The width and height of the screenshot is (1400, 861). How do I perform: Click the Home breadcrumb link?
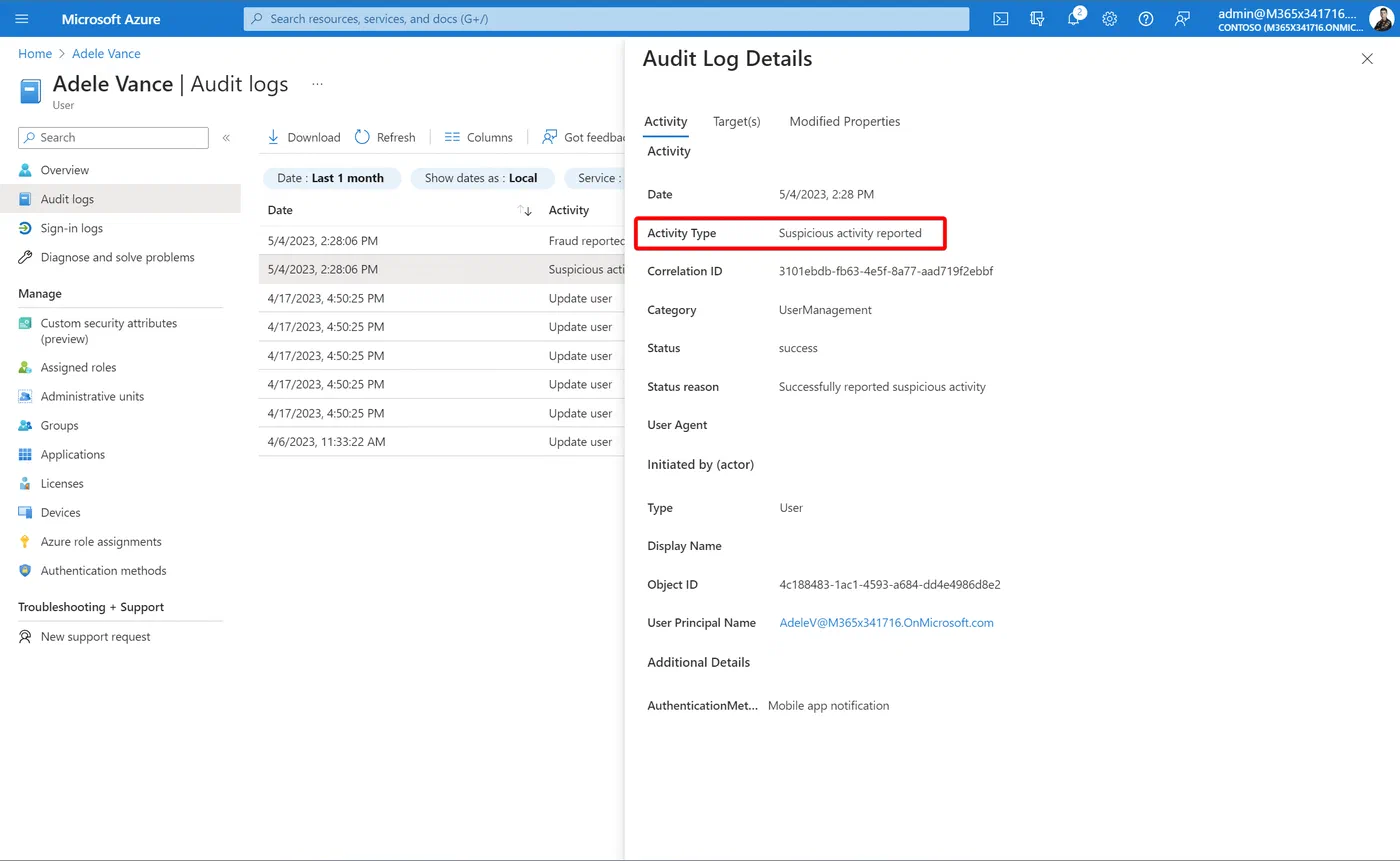(35, 53)
